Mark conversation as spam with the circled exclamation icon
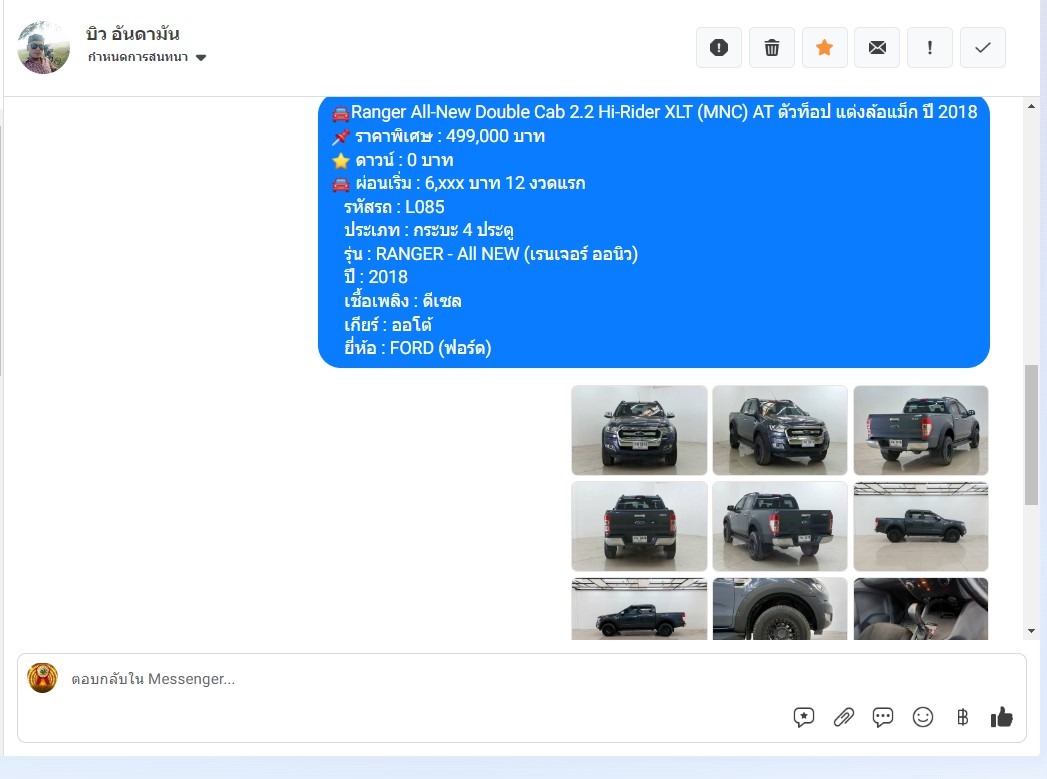1047x779 pixels. (x=718, y=47)
